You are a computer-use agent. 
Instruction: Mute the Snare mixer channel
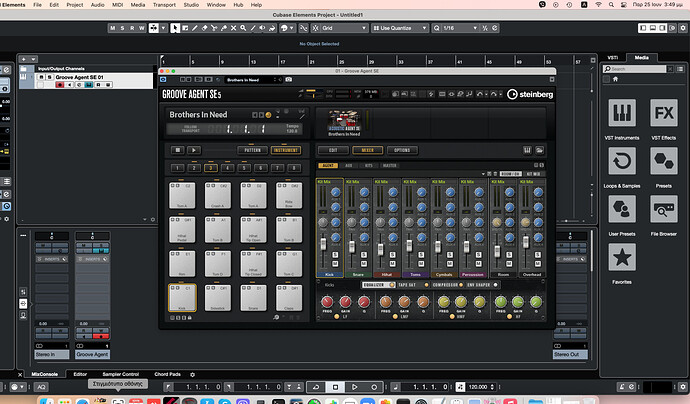point(364,264)
